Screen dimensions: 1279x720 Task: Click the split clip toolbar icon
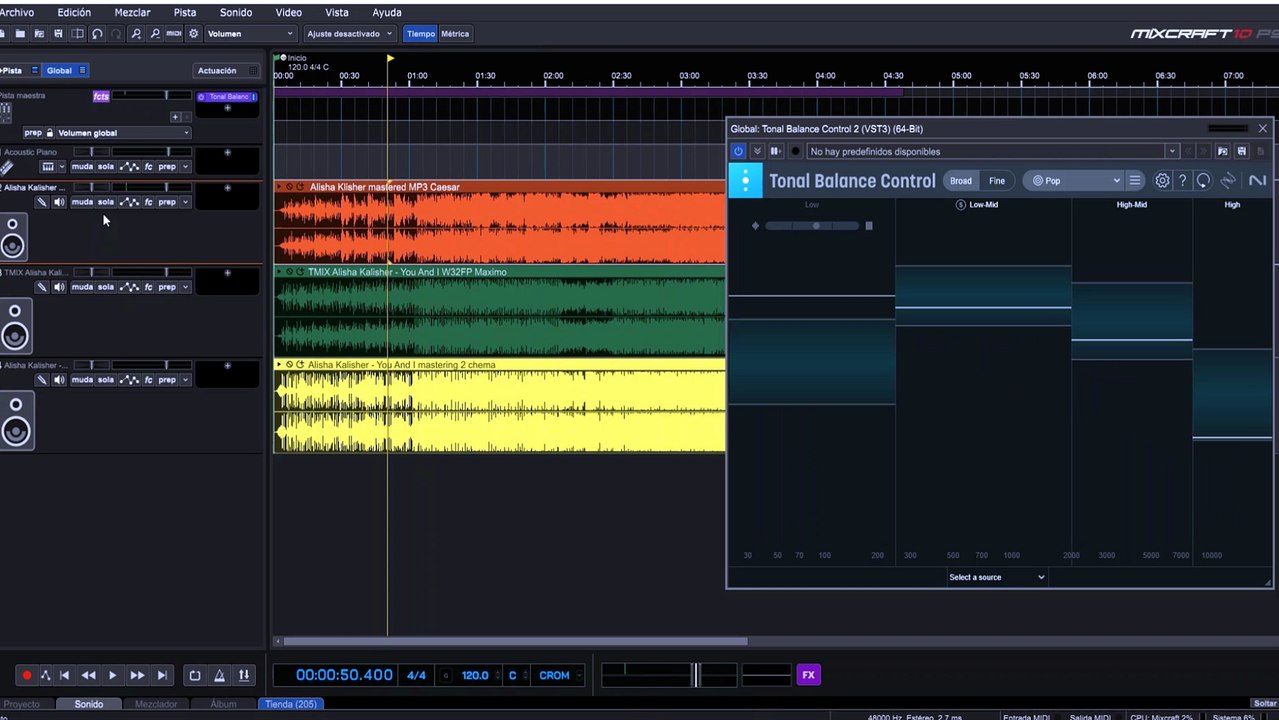(x=77, y=34)
